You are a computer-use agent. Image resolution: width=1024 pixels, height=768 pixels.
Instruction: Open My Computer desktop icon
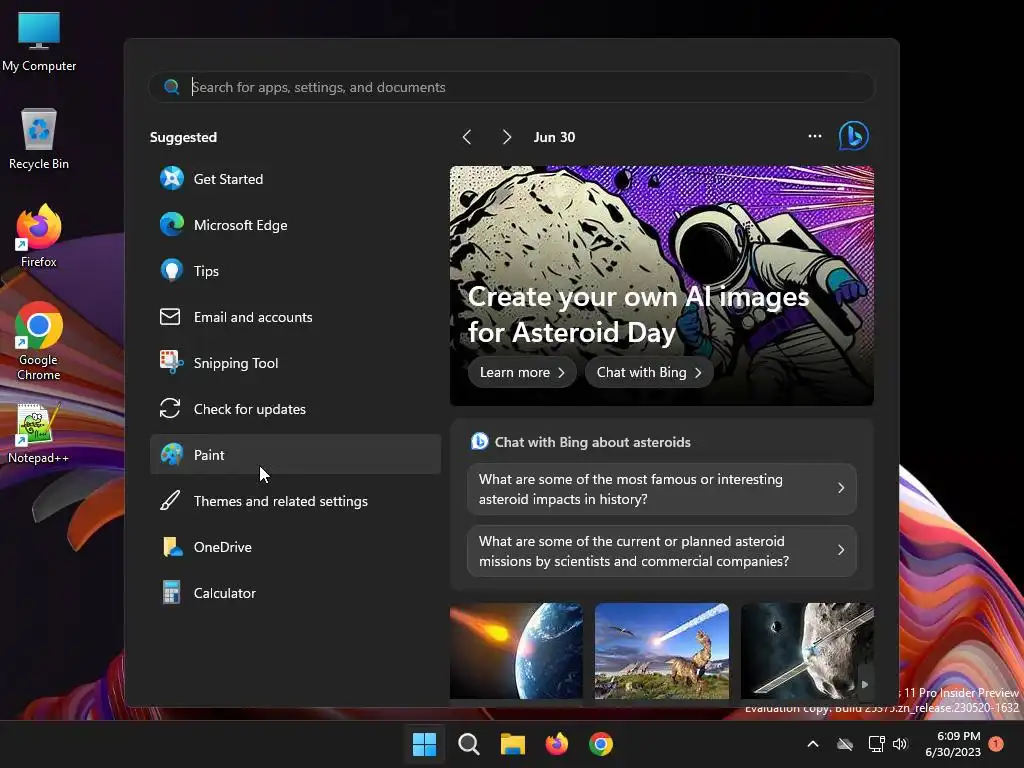39,42
